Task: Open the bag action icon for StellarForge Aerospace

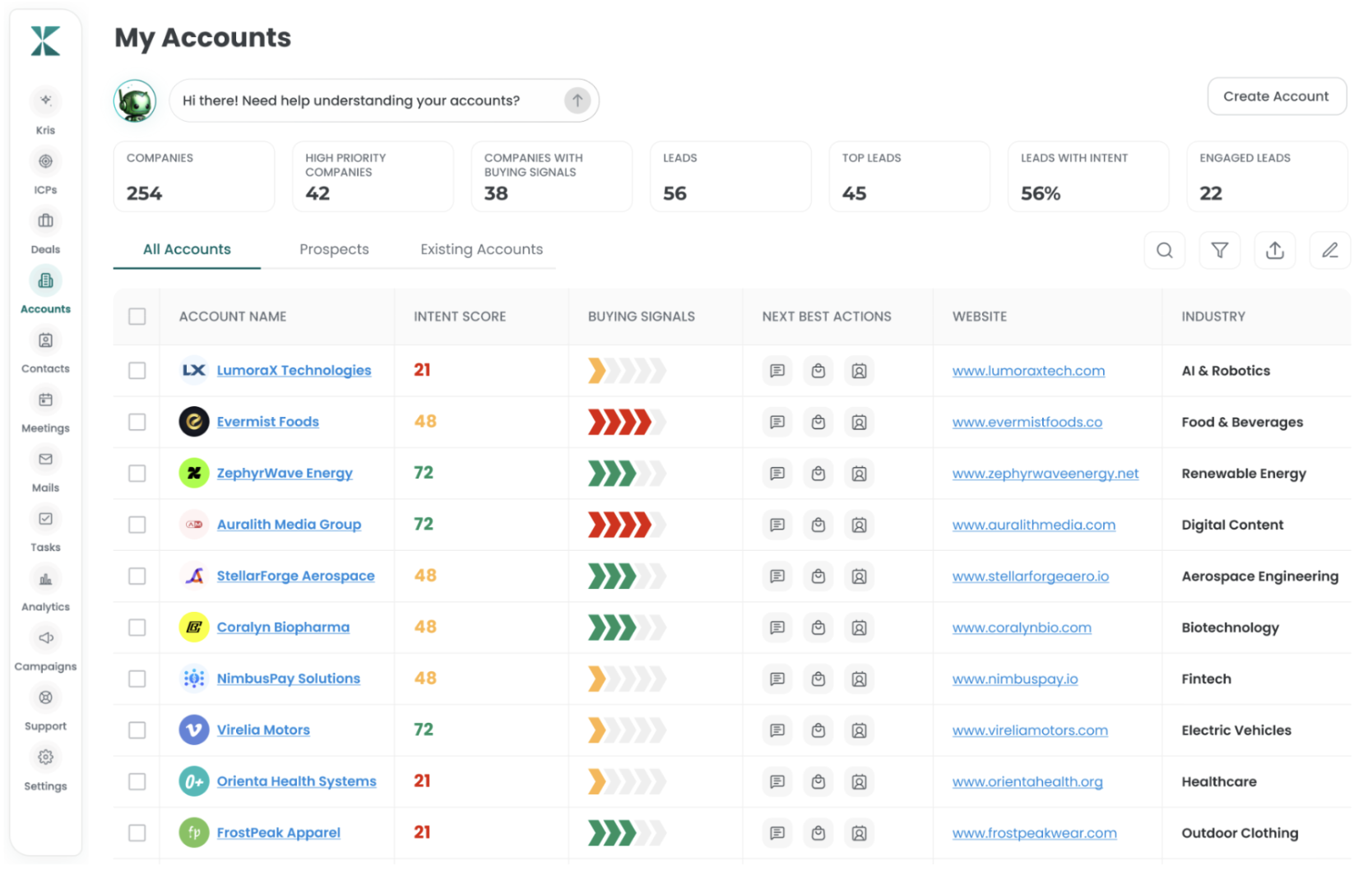Action: click(x=818, y=576)
